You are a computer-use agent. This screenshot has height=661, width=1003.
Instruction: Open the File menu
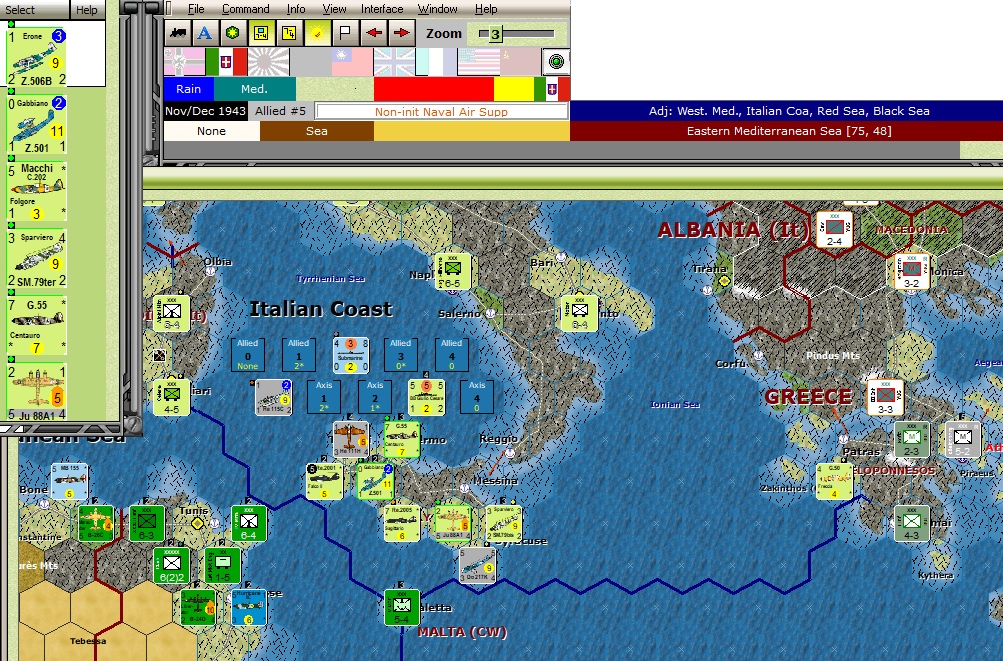coord(196,9)
